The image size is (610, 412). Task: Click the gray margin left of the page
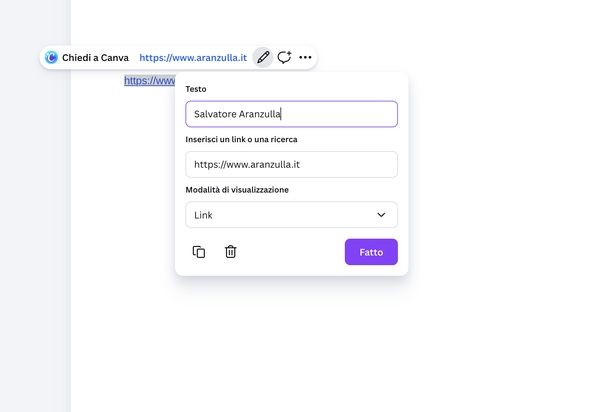35,250
